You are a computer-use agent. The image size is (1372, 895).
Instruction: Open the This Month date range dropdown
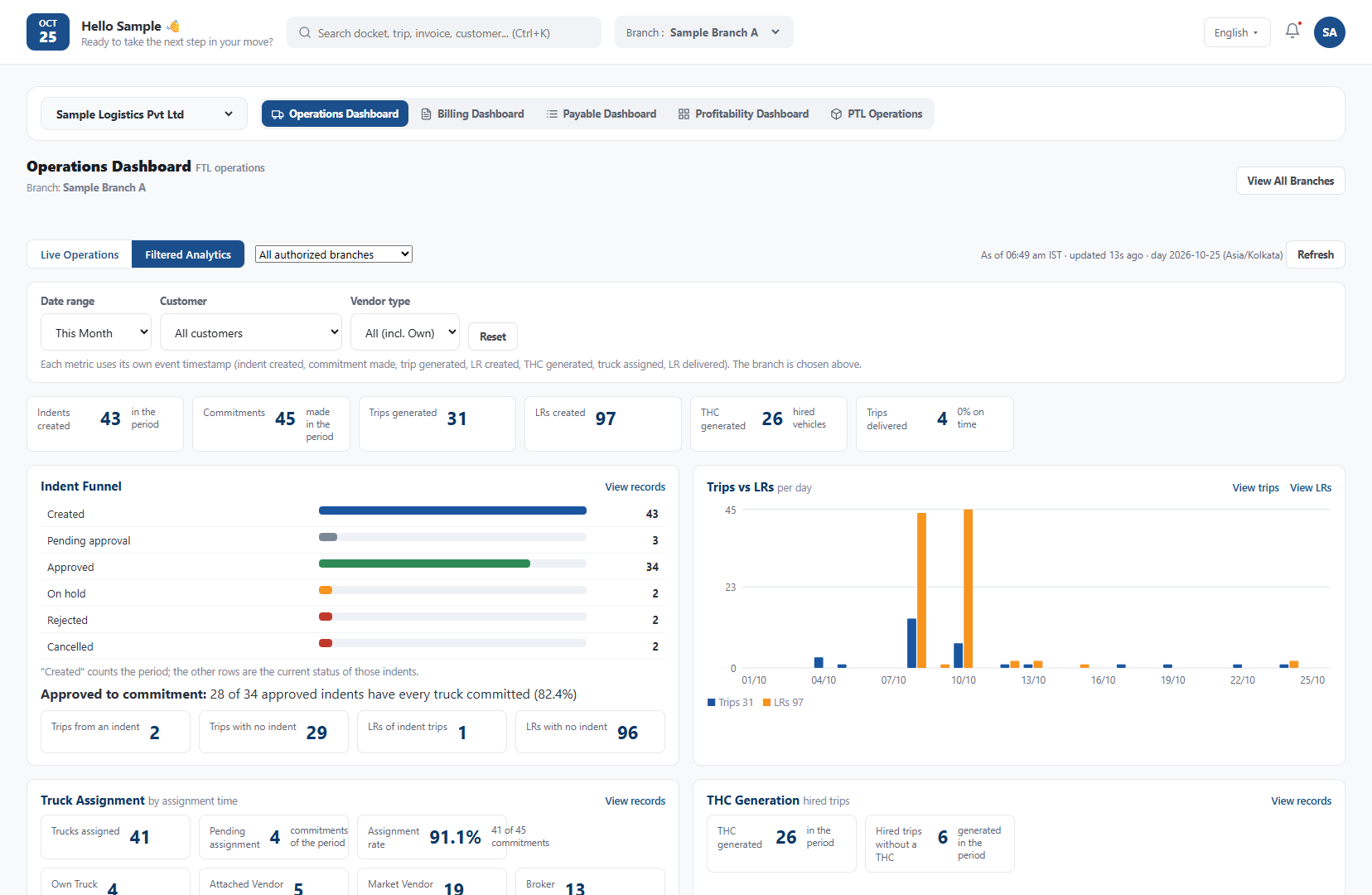click(96, 332)
